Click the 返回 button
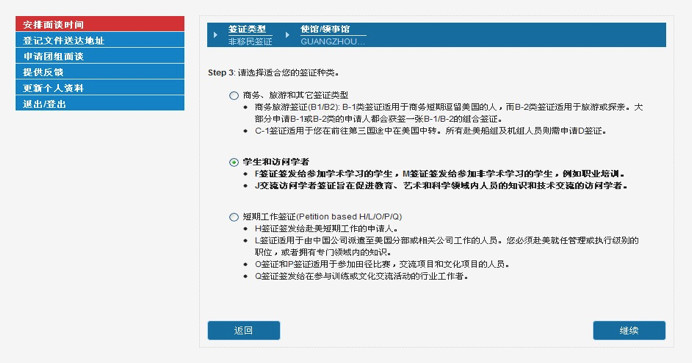 tap(244, 330)
